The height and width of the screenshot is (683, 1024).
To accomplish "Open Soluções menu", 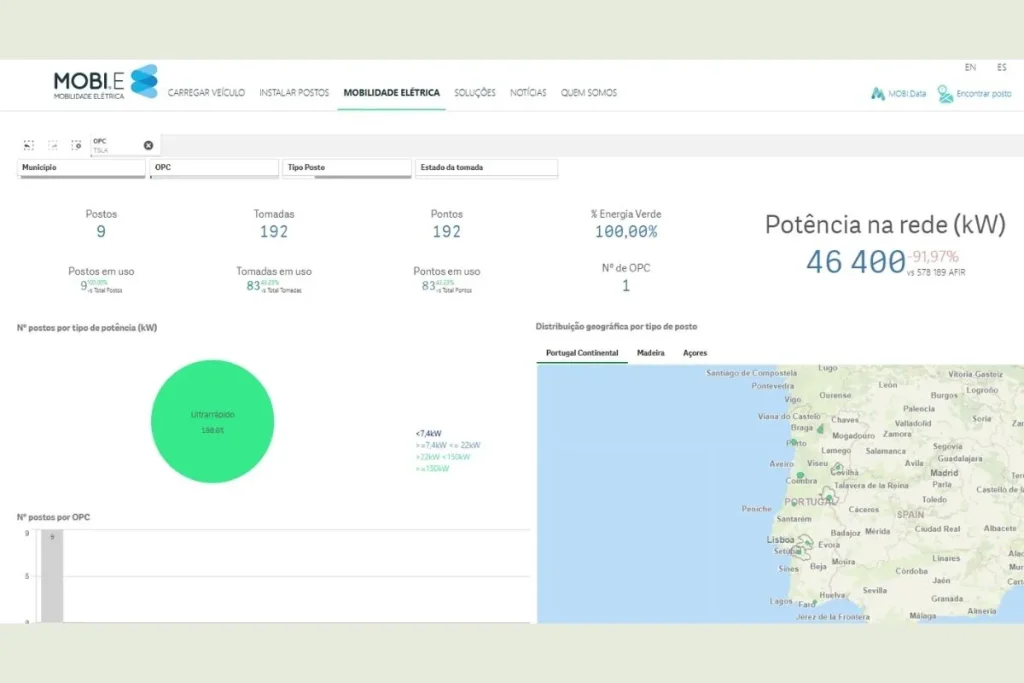I will click(x=475, y=93).
